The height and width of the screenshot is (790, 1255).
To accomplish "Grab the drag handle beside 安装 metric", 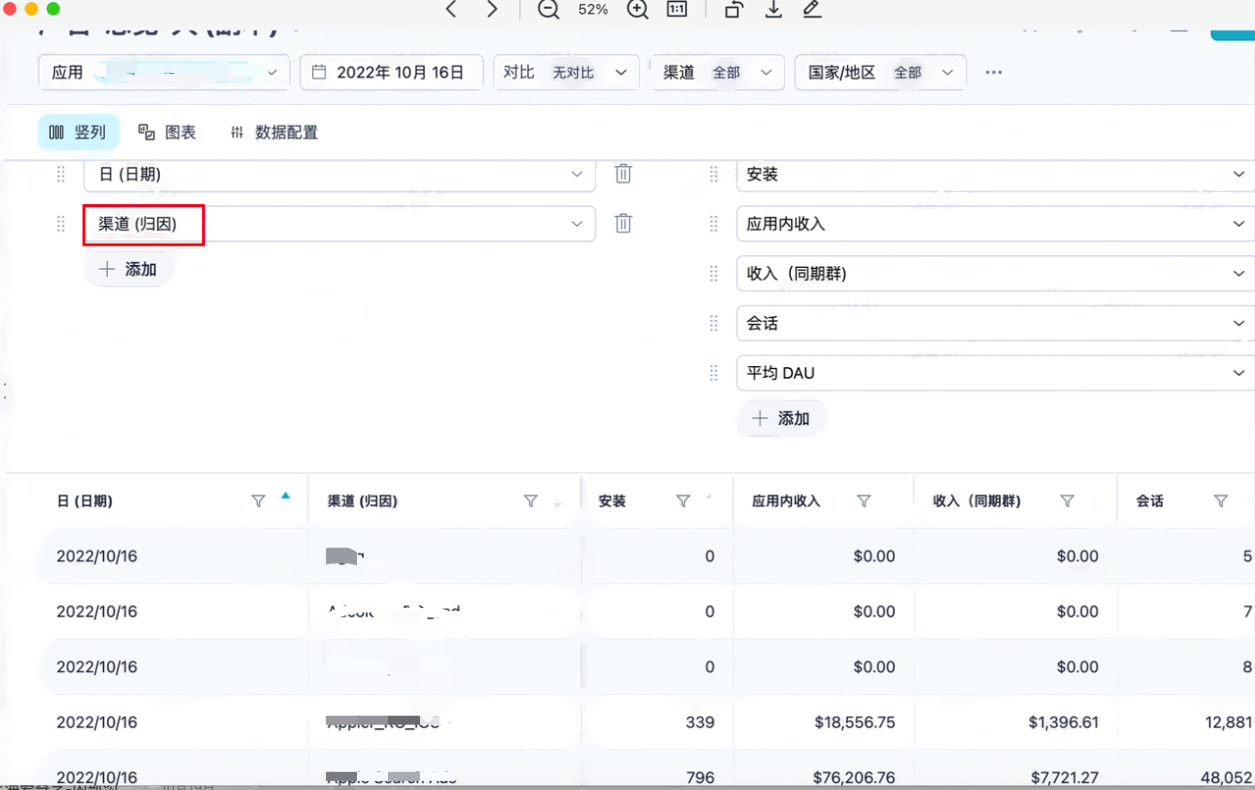I will pyautogui.click(x=714, y=174).
